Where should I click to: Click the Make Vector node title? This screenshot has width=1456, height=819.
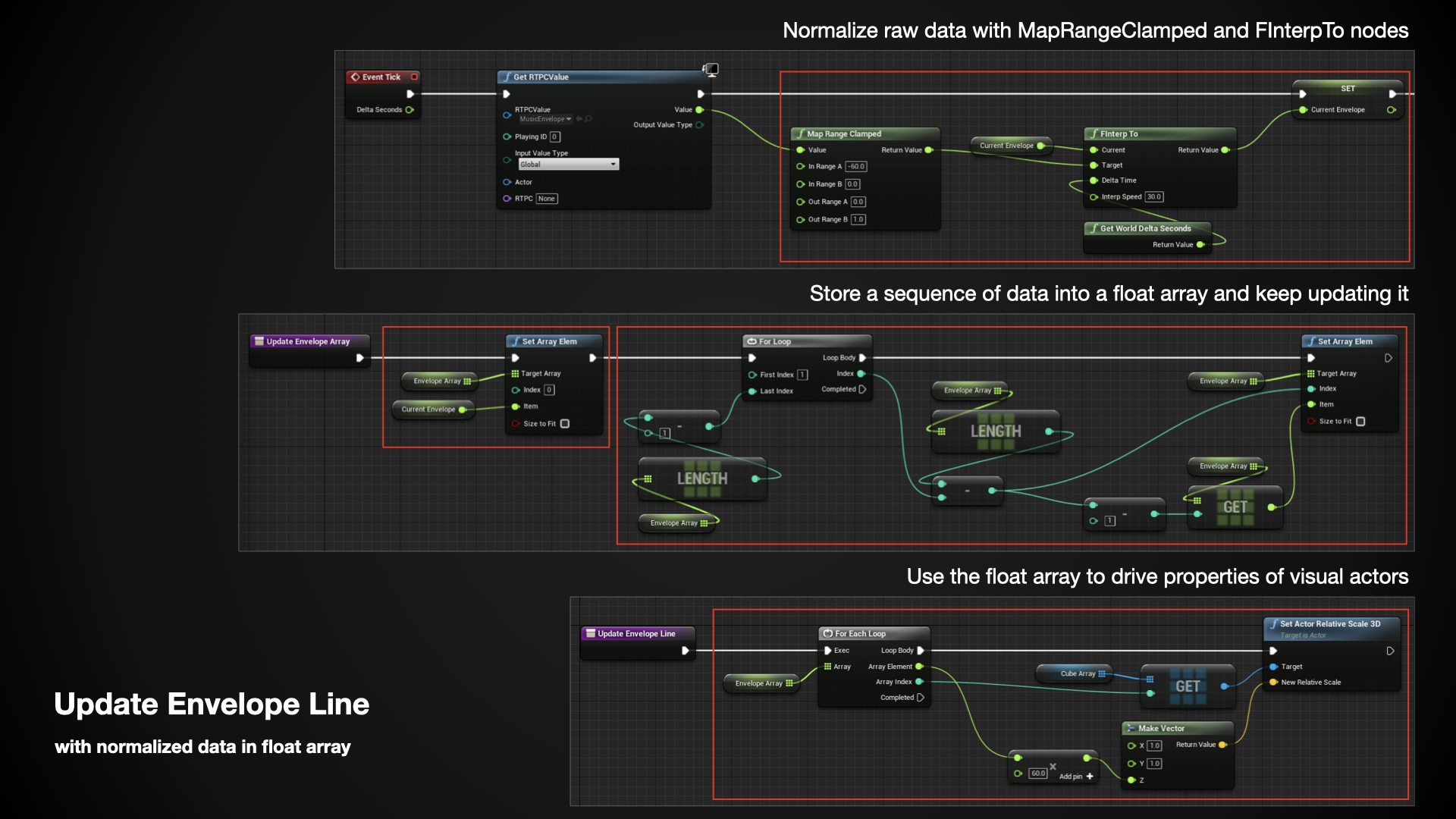click(1161, 728)
